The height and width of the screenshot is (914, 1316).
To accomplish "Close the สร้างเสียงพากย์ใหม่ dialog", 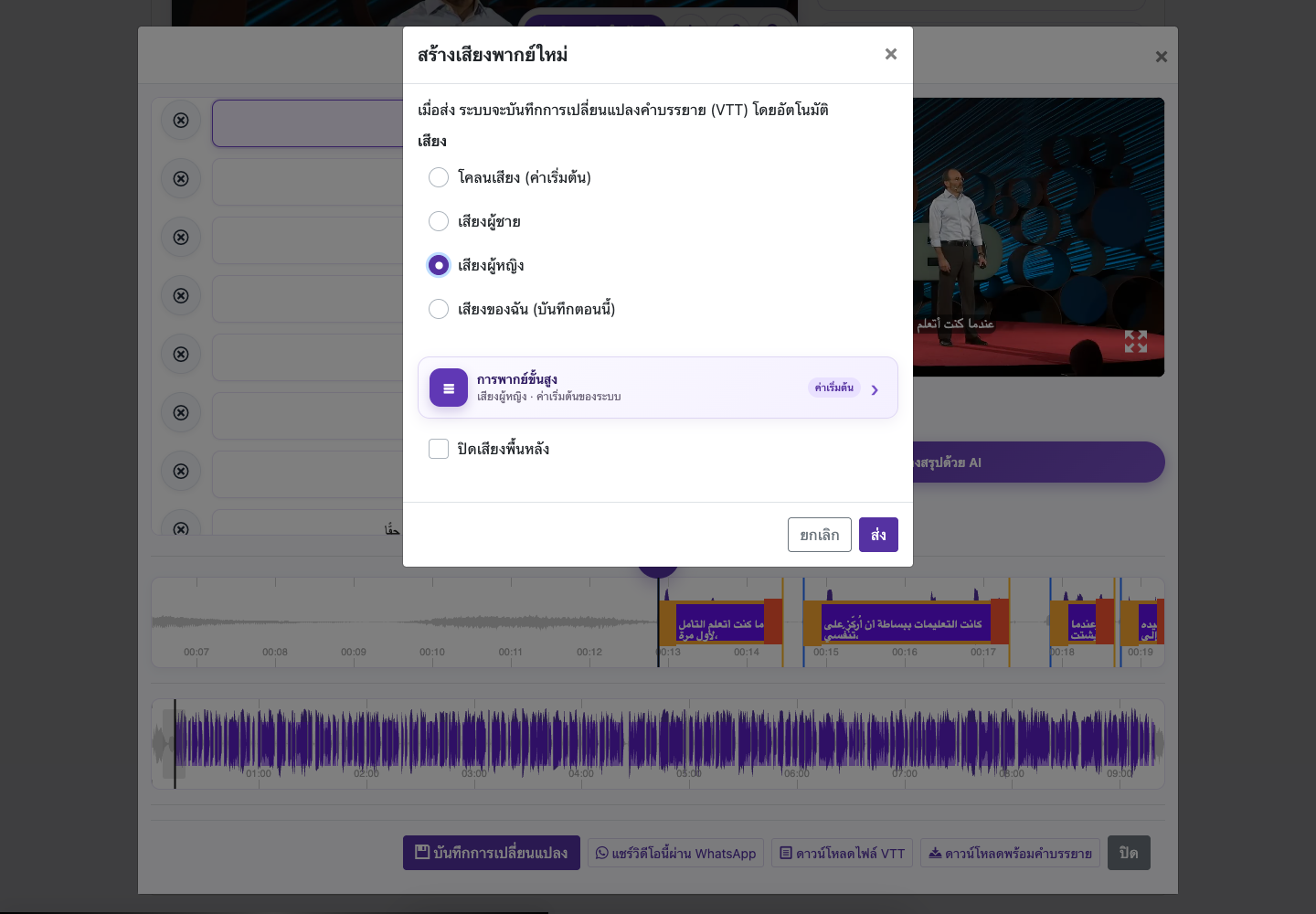I will (x=891, y=54).
